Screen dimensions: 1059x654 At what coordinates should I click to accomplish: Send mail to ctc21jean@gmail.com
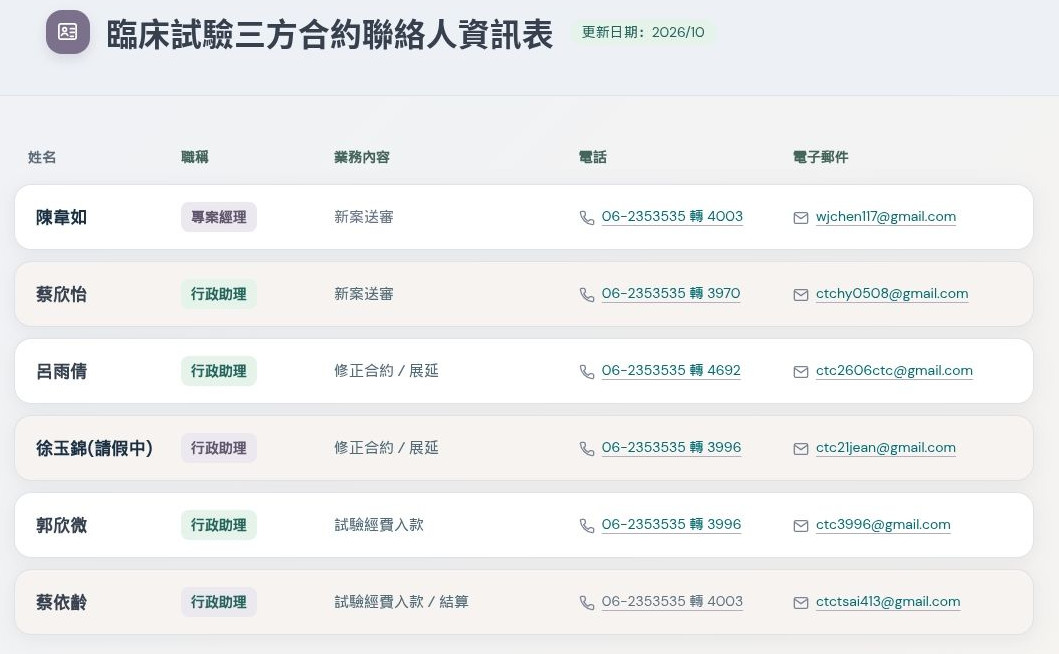[x=885, y=448]
